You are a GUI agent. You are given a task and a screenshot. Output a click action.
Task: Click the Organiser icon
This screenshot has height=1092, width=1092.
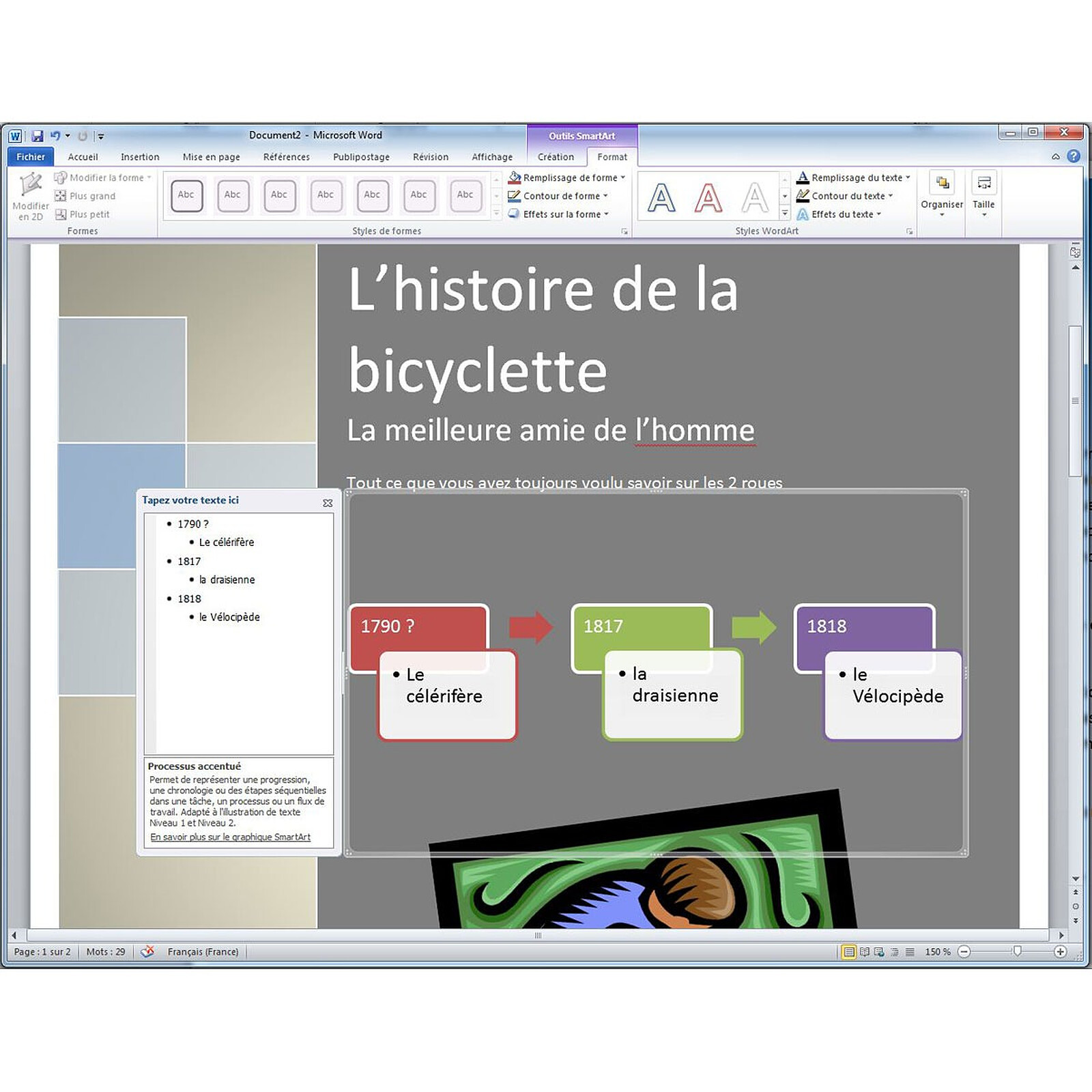(x=942, y=183)
